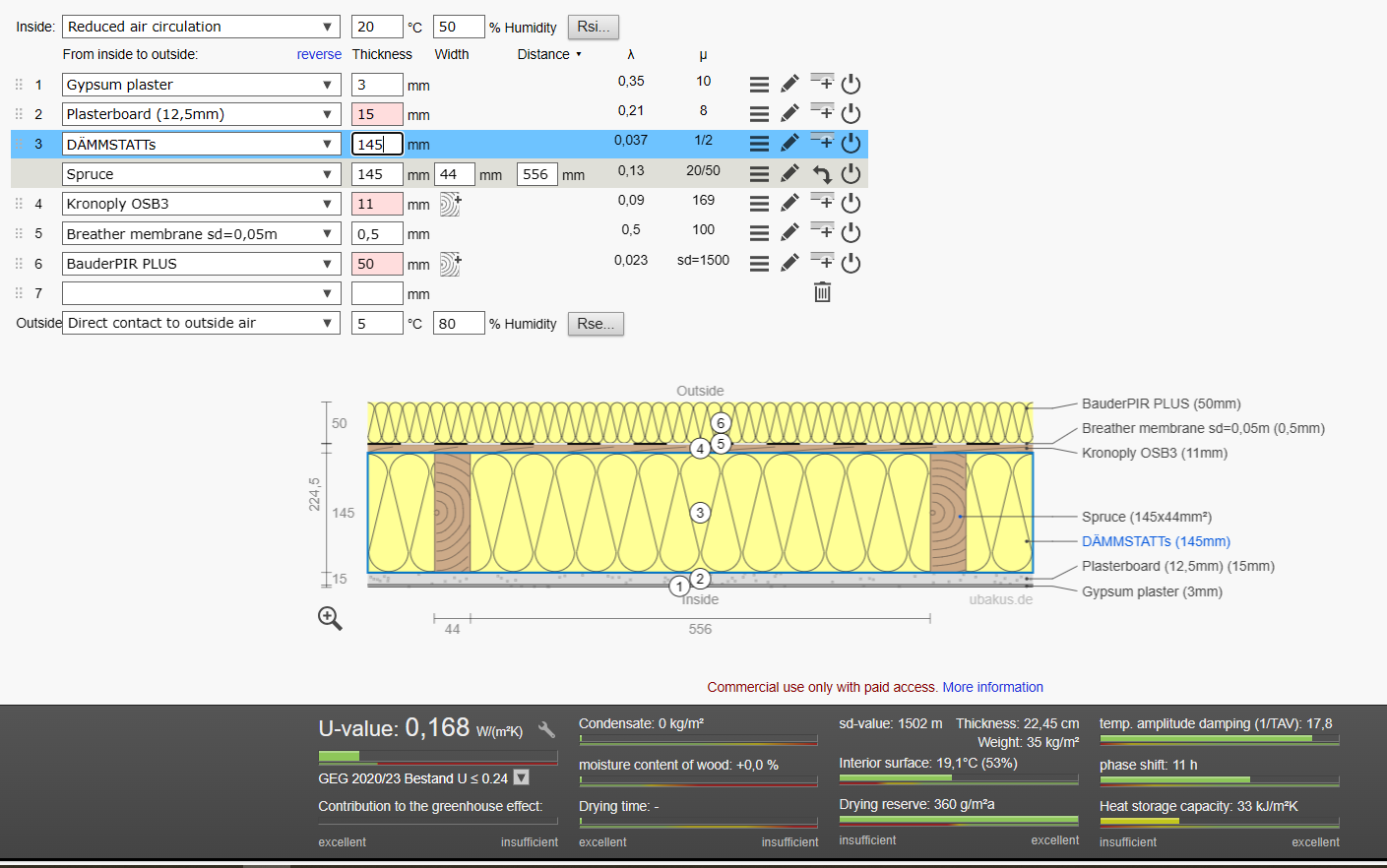This screenshot has width=1387, height=868.
Task: Open U-value settings wrench icon
Action: (x=546, y=729)
